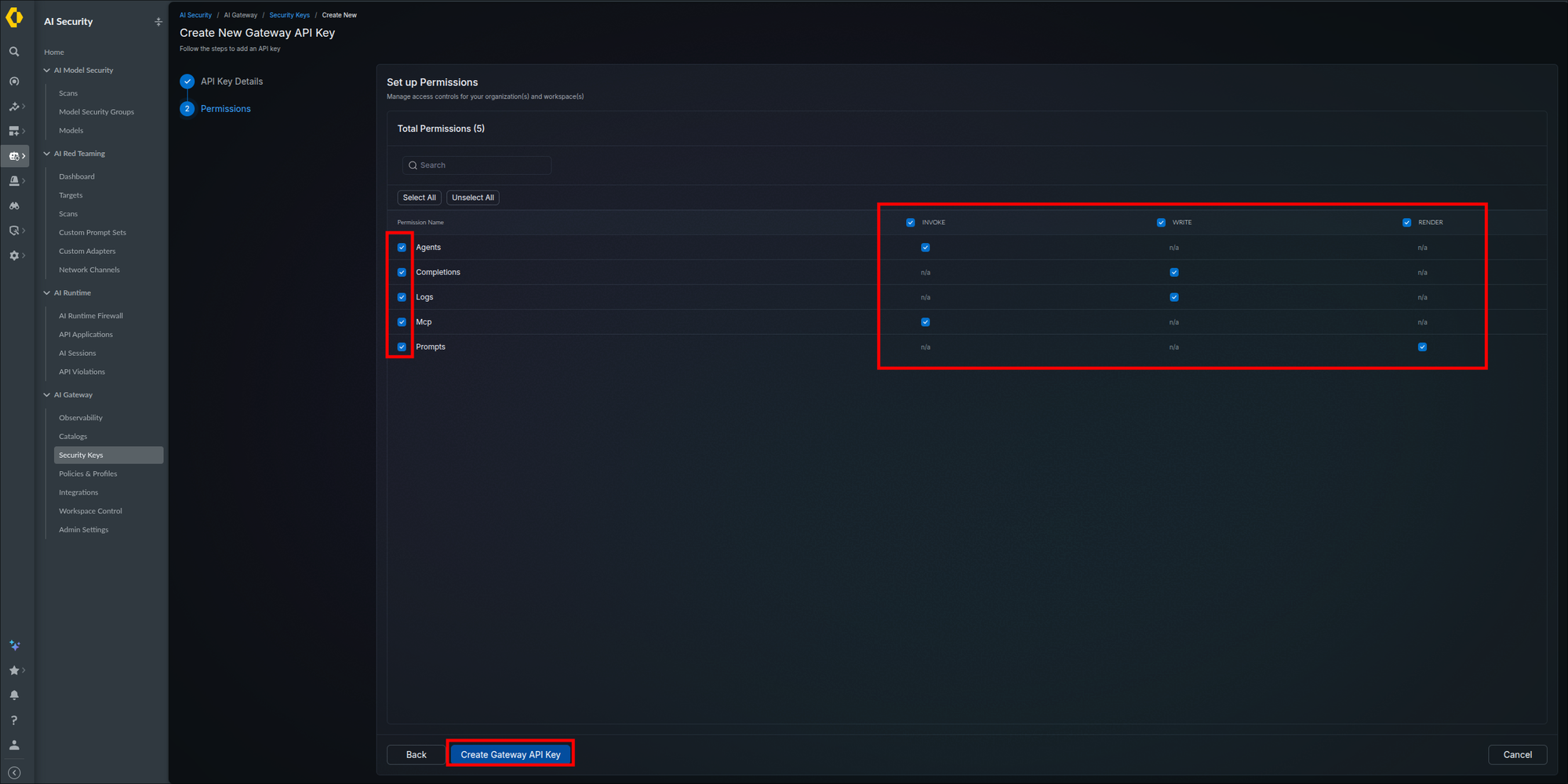Focus the permissions Search field

[477, 165]
